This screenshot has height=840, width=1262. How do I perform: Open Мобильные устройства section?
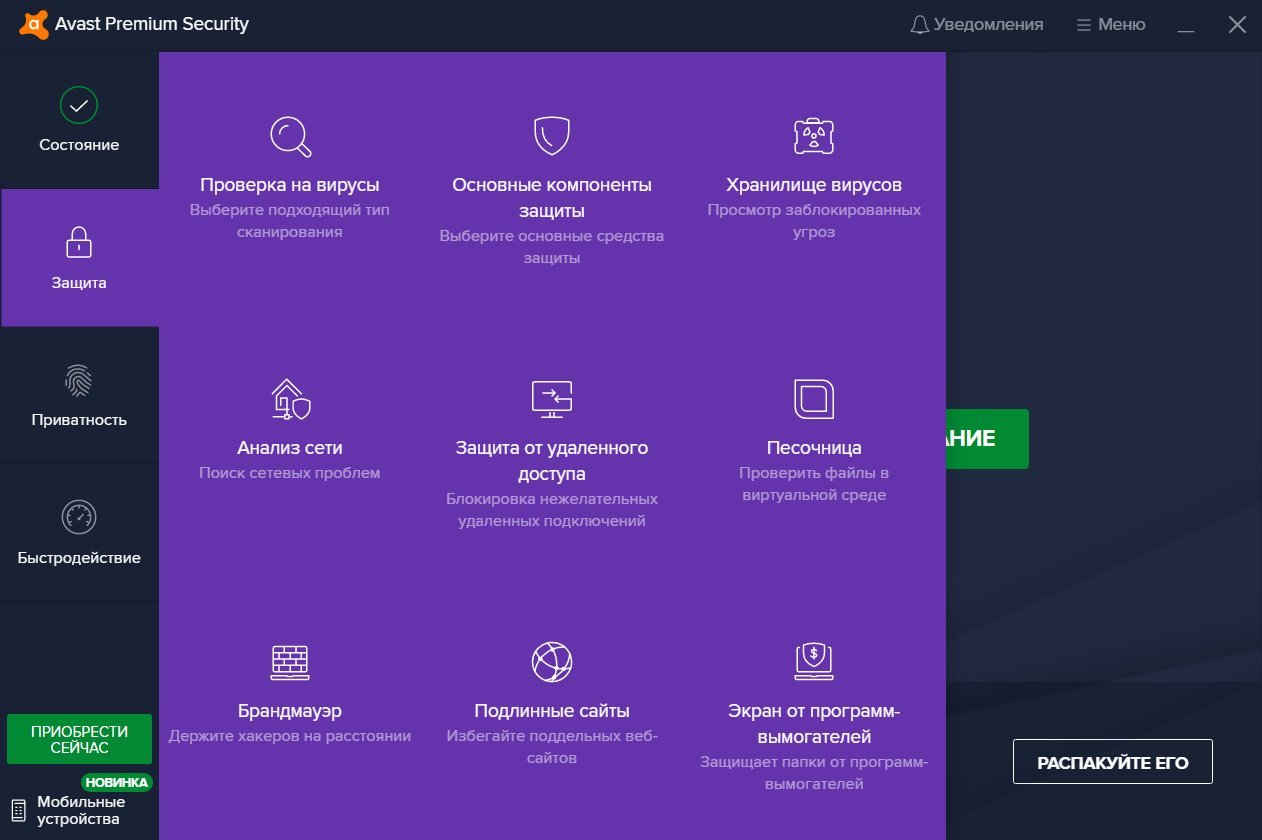[x=80, y=810]
